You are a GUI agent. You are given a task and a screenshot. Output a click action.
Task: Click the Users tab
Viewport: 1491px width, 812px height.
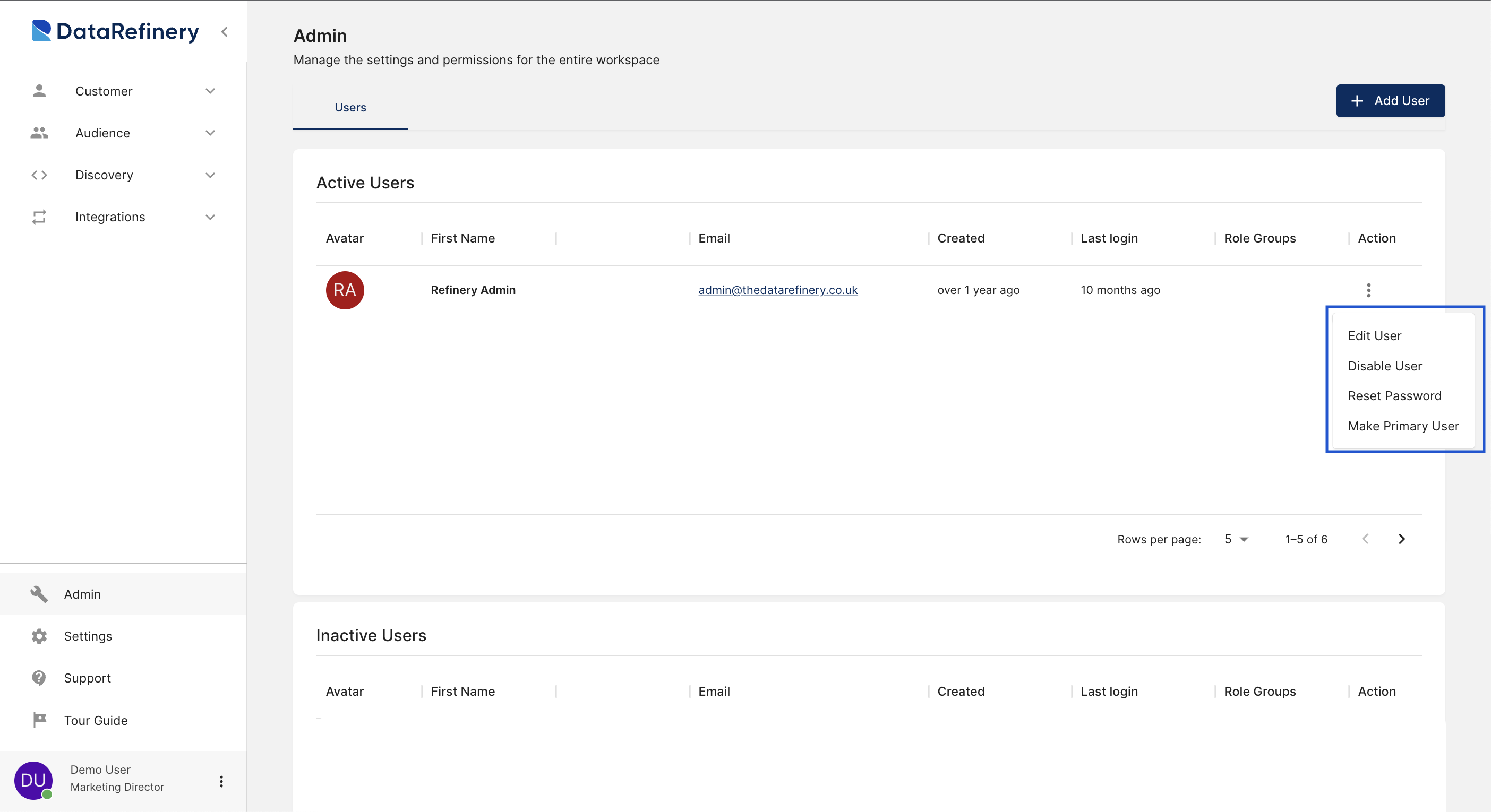pyautogui.click(x=350, y=107)
